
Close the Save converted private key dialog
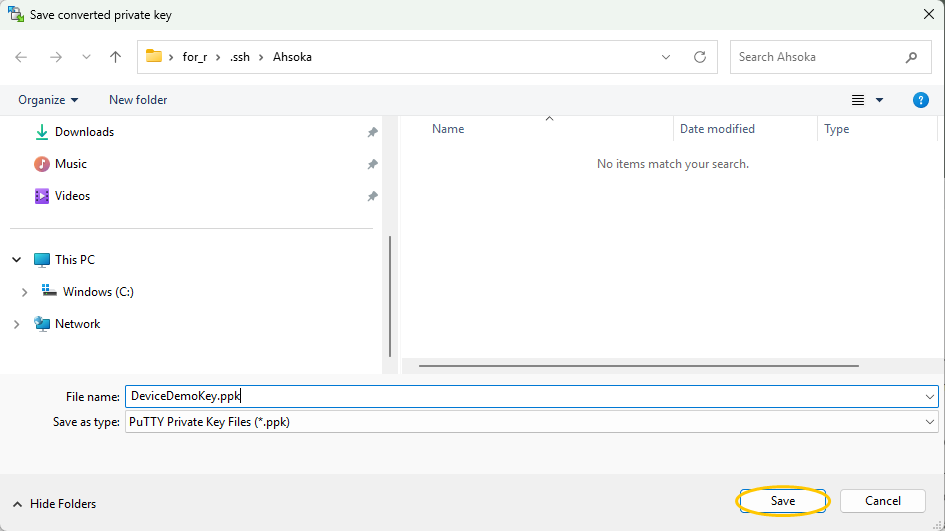(x=929, y=14)
